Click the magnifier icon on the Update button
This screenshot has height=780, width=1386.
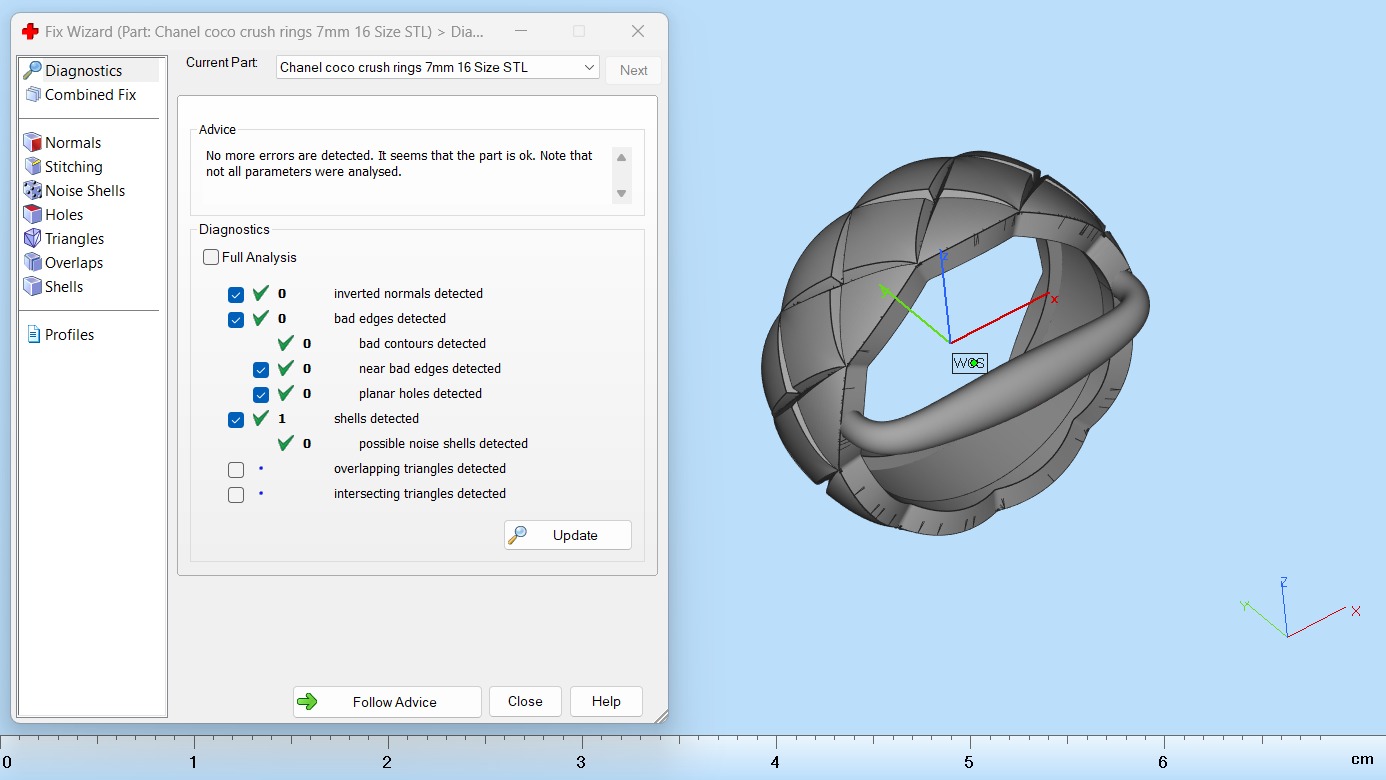tap(517, 535)
